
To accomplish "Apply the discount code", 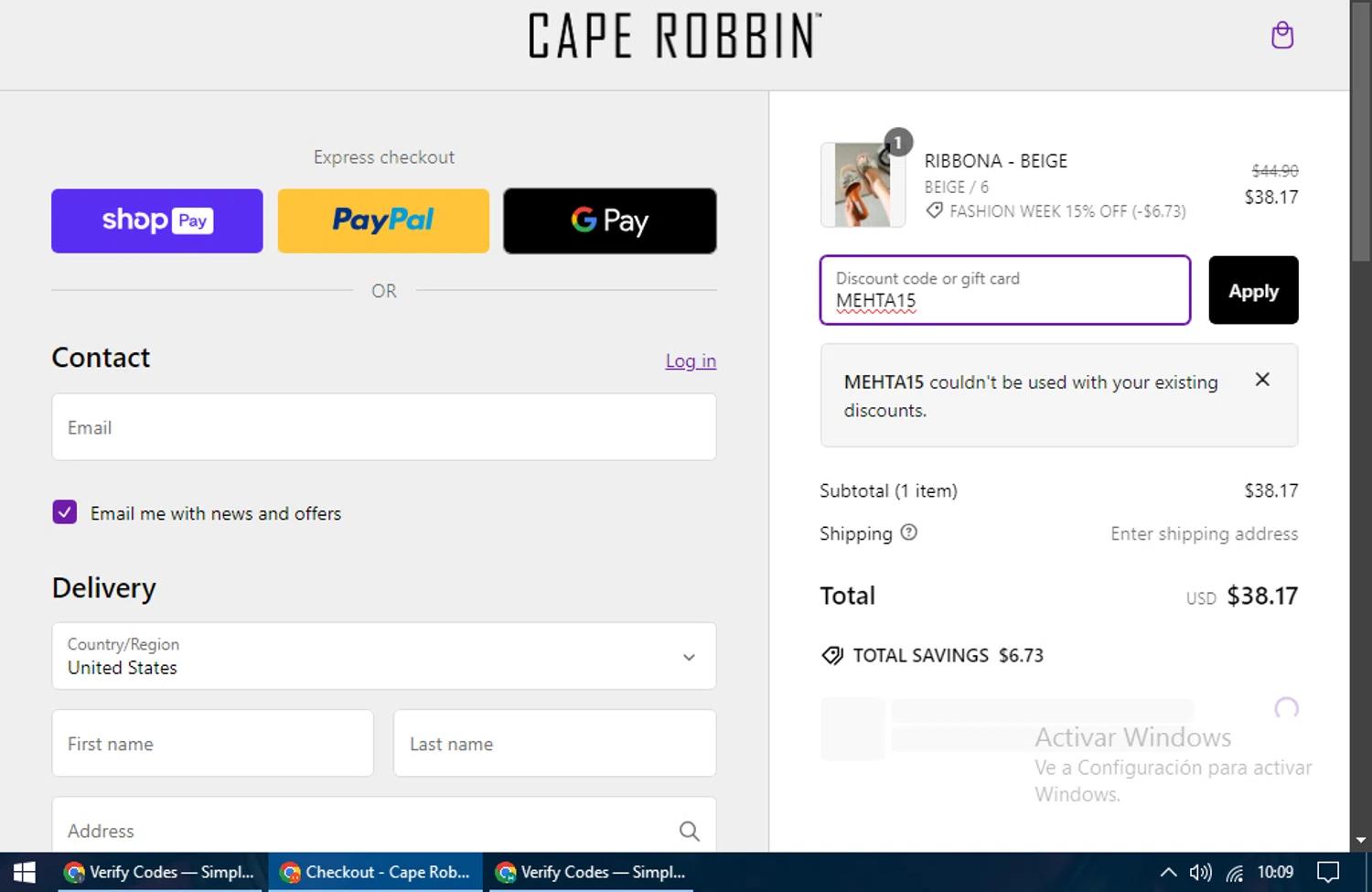I will click(1252, 291).
